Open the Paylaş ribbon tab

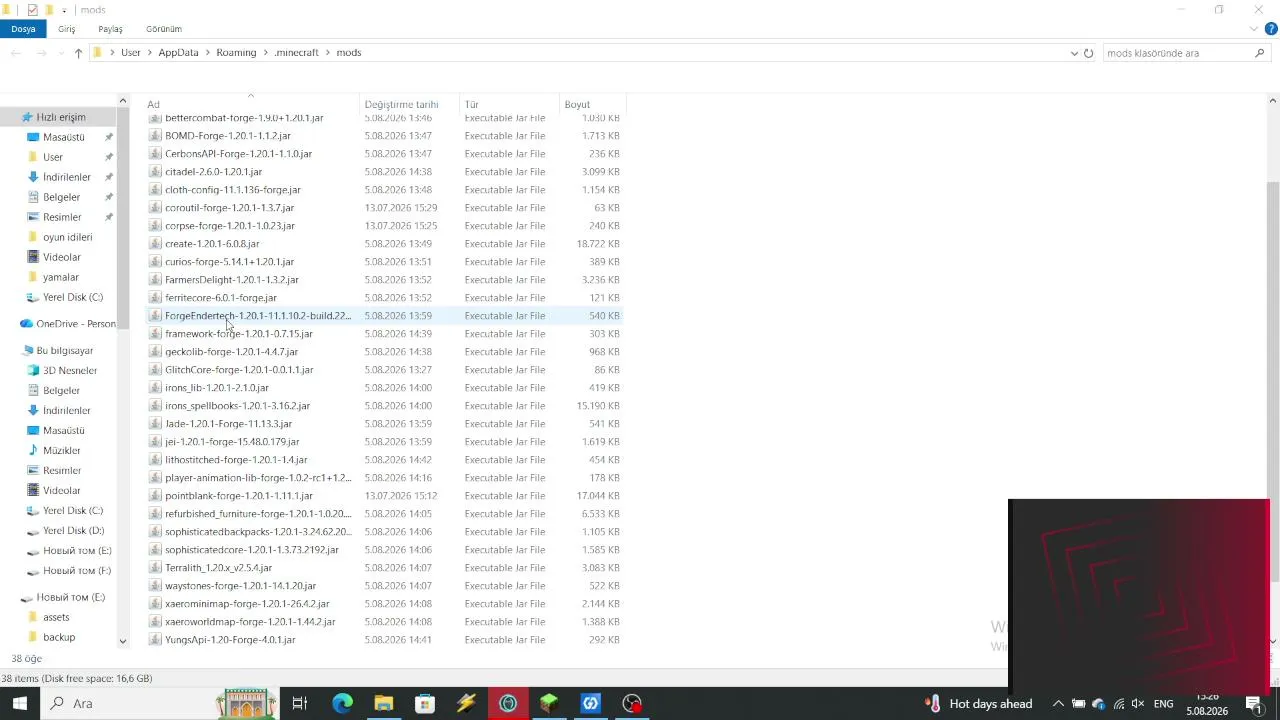pyautogui.click(x=110, y=29)
